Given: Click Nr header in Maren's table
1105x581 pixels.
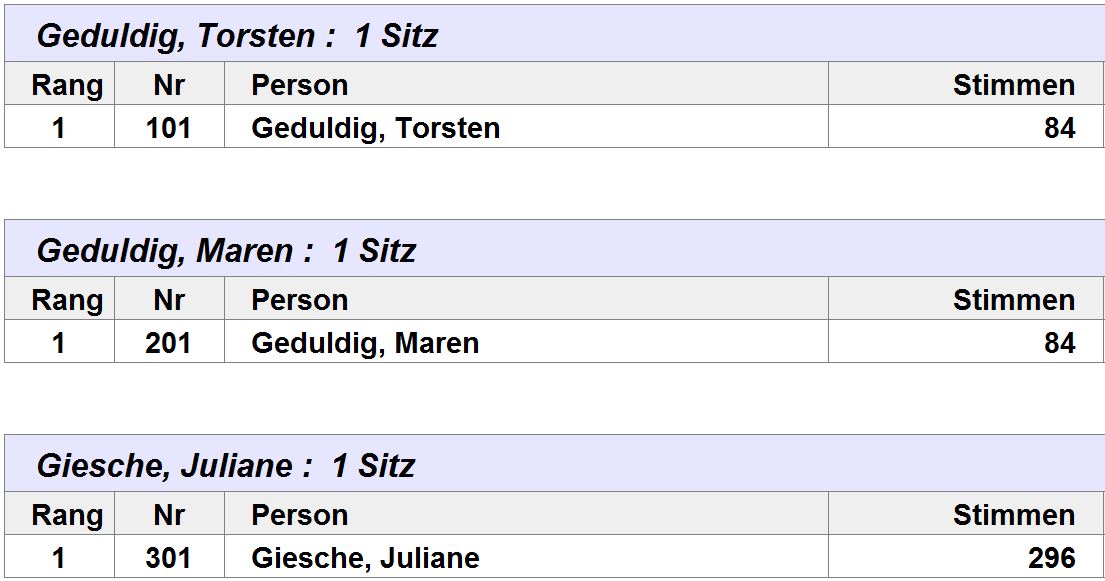Looking at the screenshot, I should pos(169,300).
